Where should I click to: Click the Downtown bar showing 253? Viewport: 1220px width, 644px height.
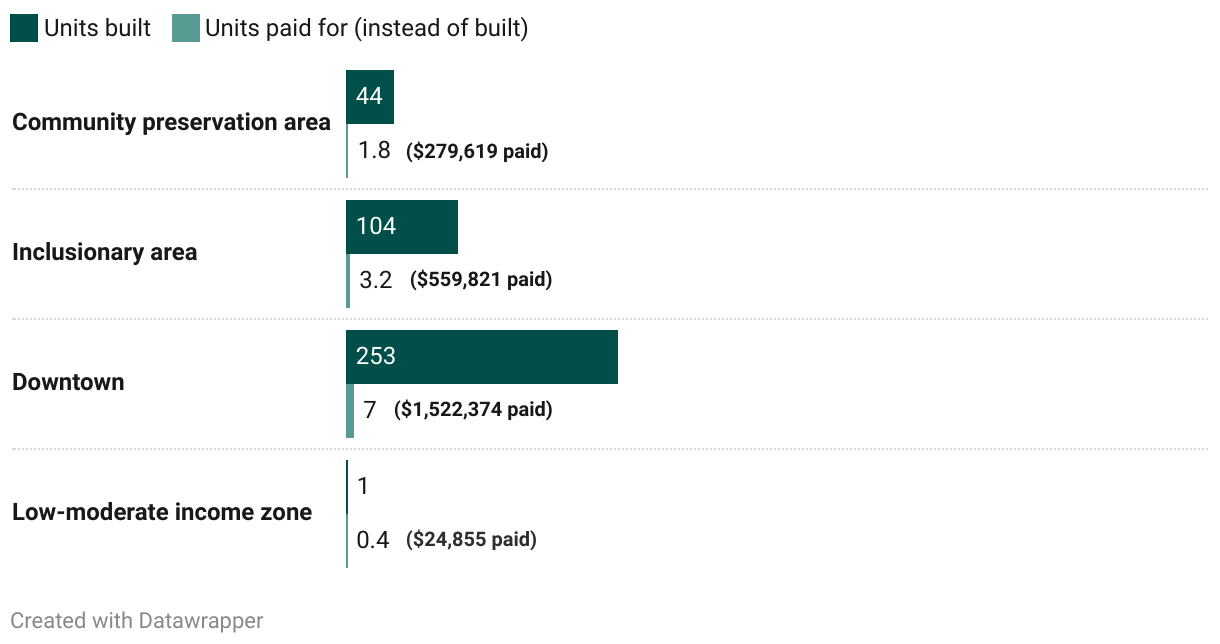point(482,357)
